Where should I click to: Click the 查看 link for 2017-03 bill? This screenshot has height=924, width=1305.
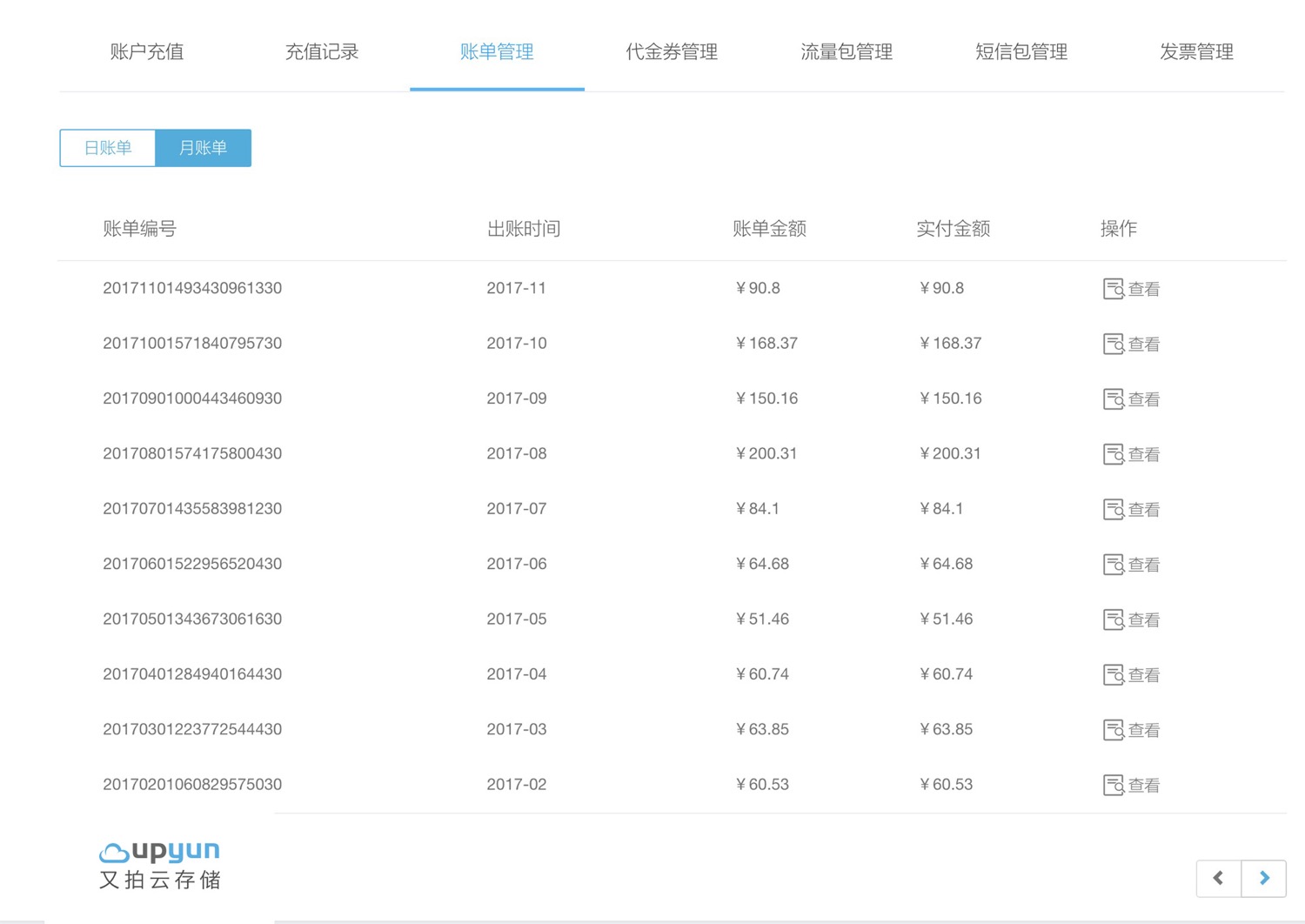click(x=1143, y=730)
